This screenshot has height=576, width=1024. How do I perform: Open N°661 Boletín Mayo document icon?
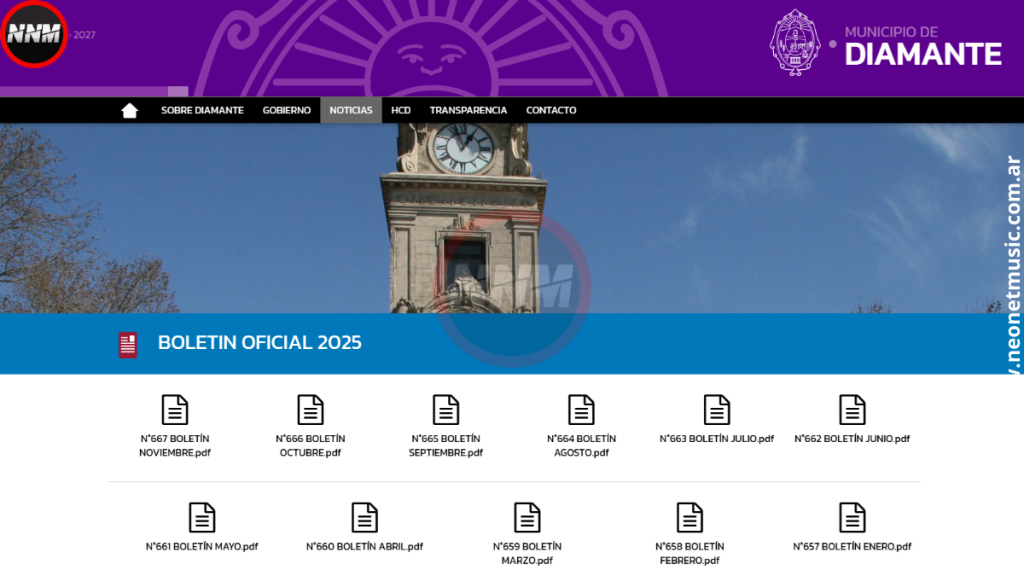202,517
